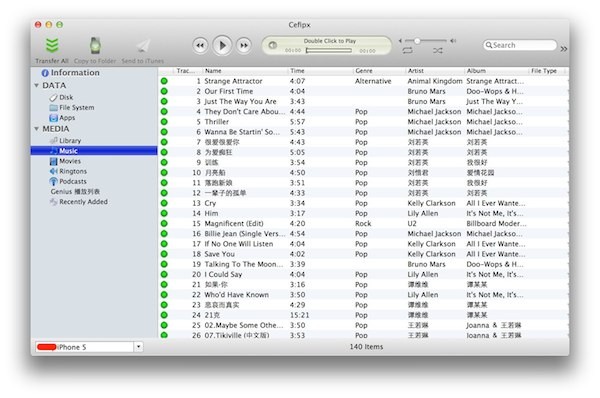
Task: Select the Music sidebar item
Action: click(94, 151)
